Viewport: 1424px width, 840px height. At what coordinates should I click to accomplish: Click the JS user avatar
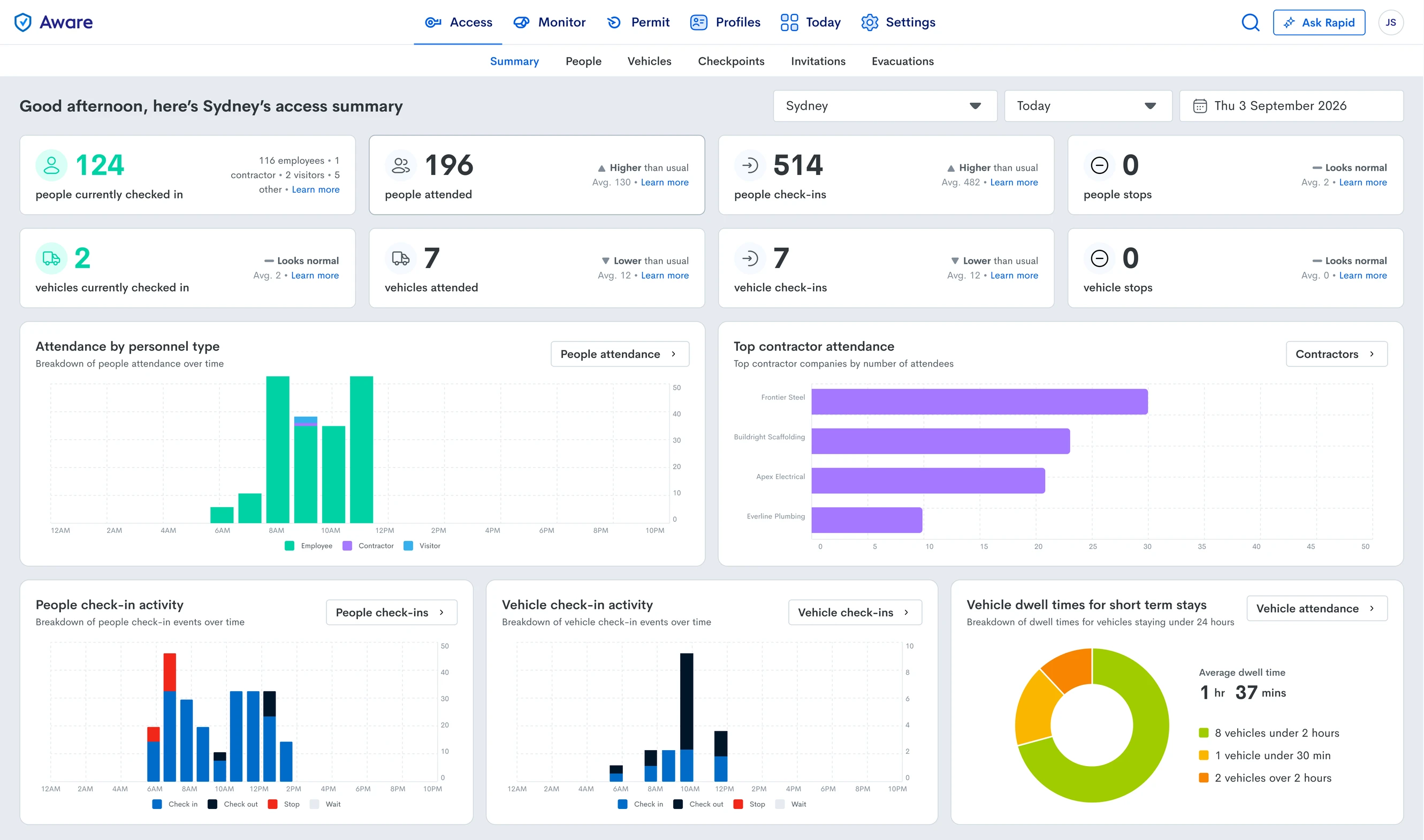[x=1391, y=22]
